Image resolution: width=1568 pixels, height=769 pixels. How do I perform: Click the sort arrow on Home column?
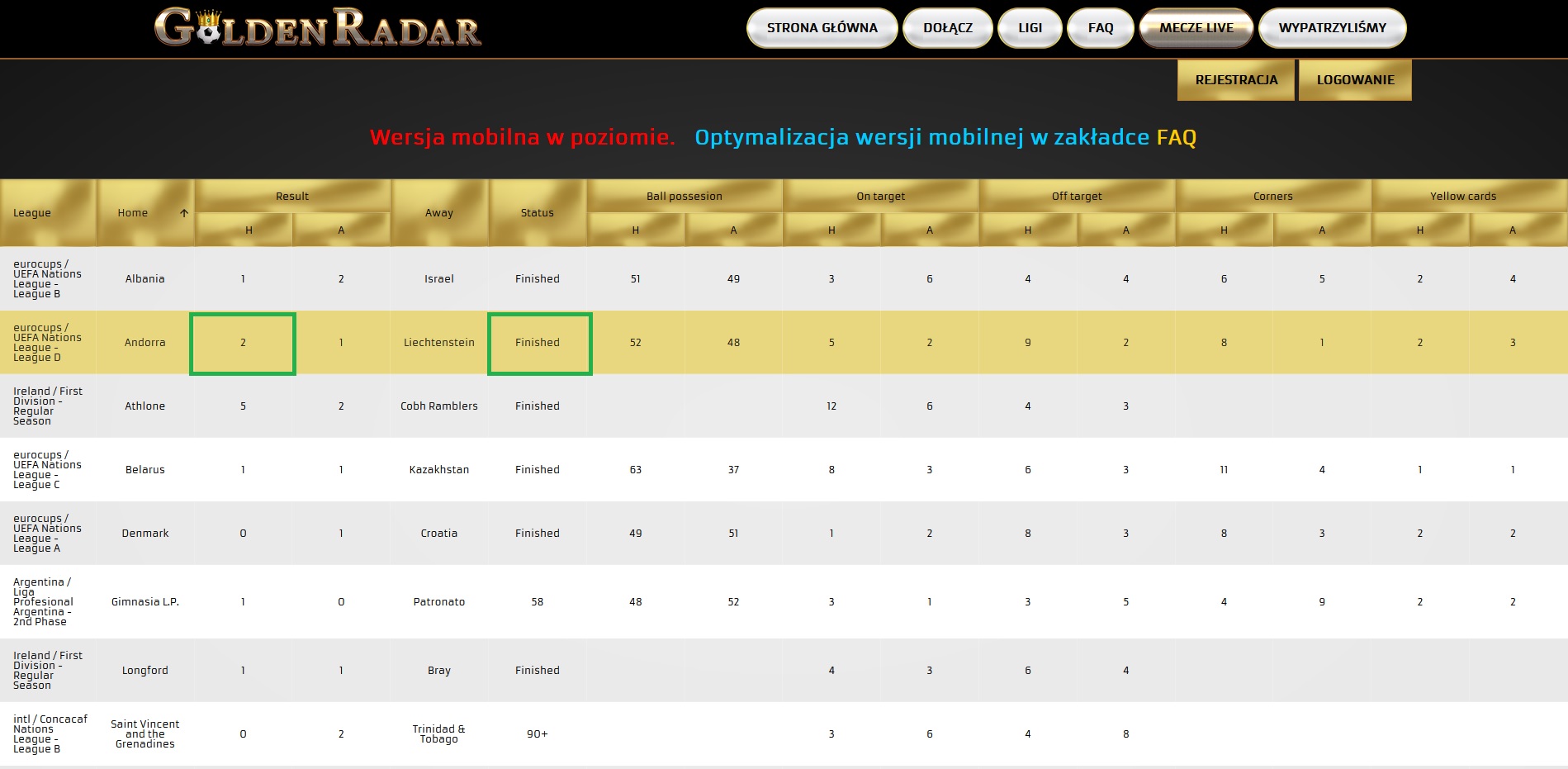click(x=184, y=213)
